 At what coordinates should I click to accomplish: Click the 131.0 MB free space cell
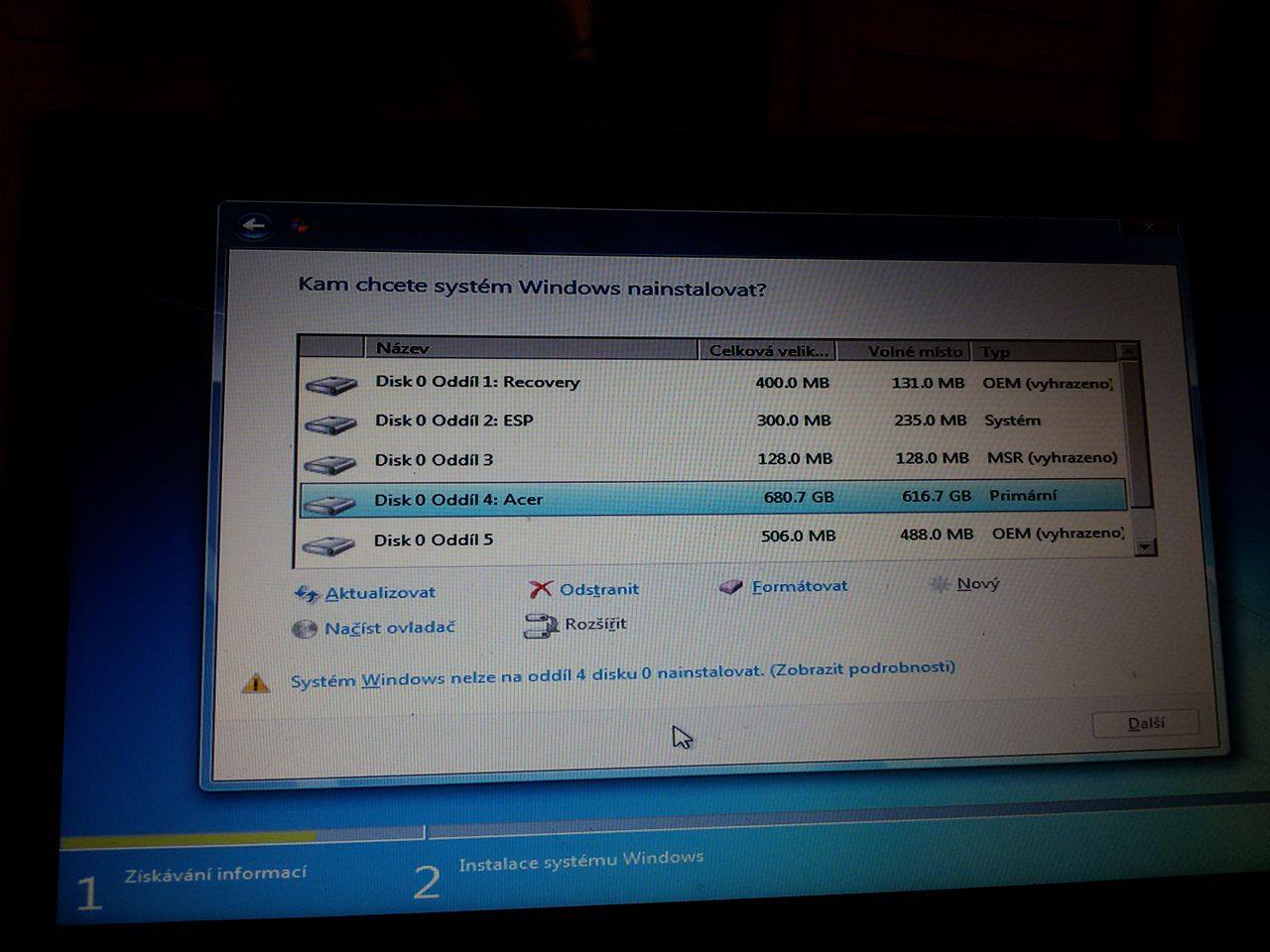pos(928,383)
